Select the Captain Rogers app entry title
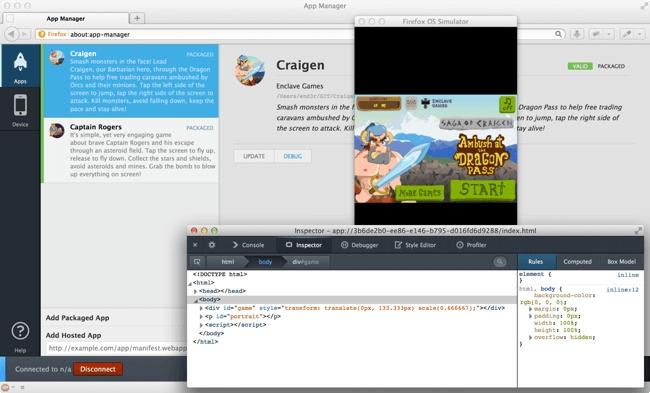650x393 pixels. [96, 127]
